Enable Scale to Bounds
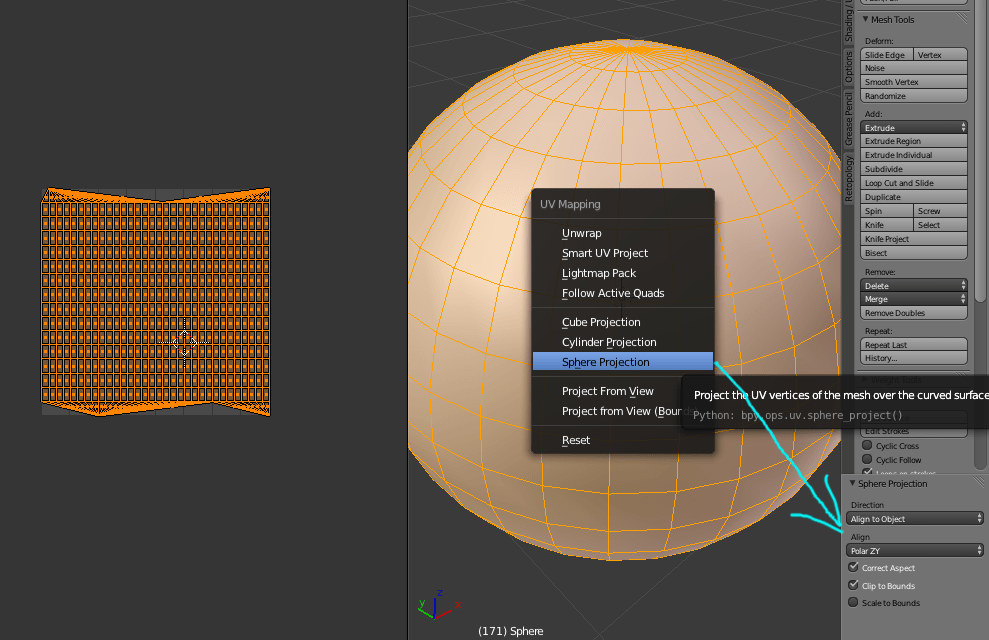The height and width of the screenshot is (640, 989). 854,603
